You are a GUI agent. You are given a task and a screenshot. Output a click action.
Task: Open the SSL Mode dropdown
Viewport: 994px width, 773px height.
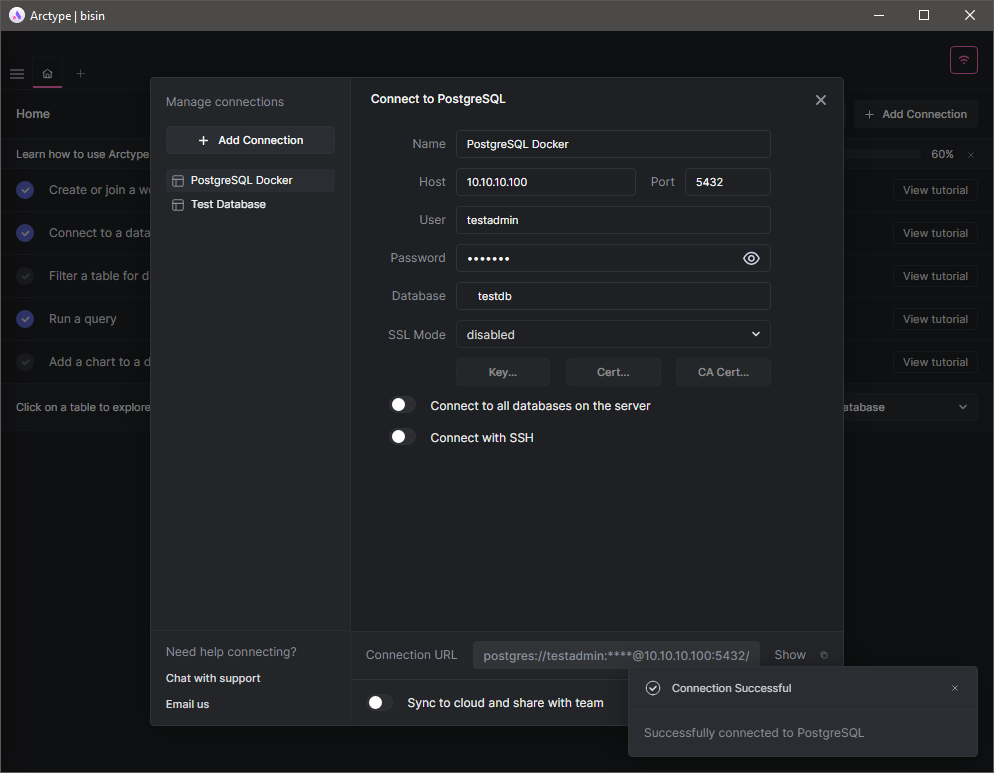point(612,334)
